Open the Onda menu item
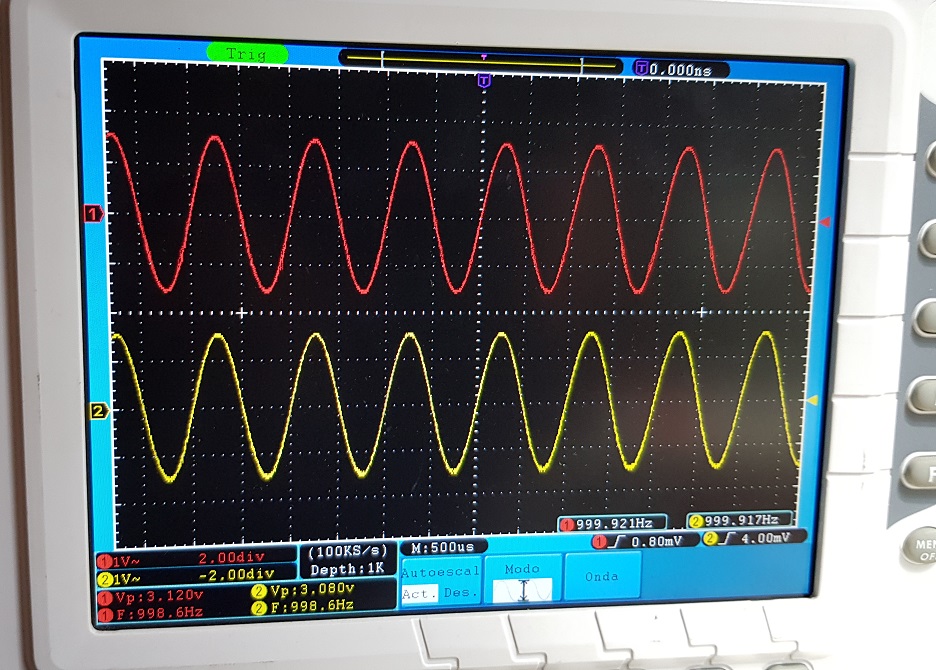Screen dimensions: 936x670 point(602,576)
